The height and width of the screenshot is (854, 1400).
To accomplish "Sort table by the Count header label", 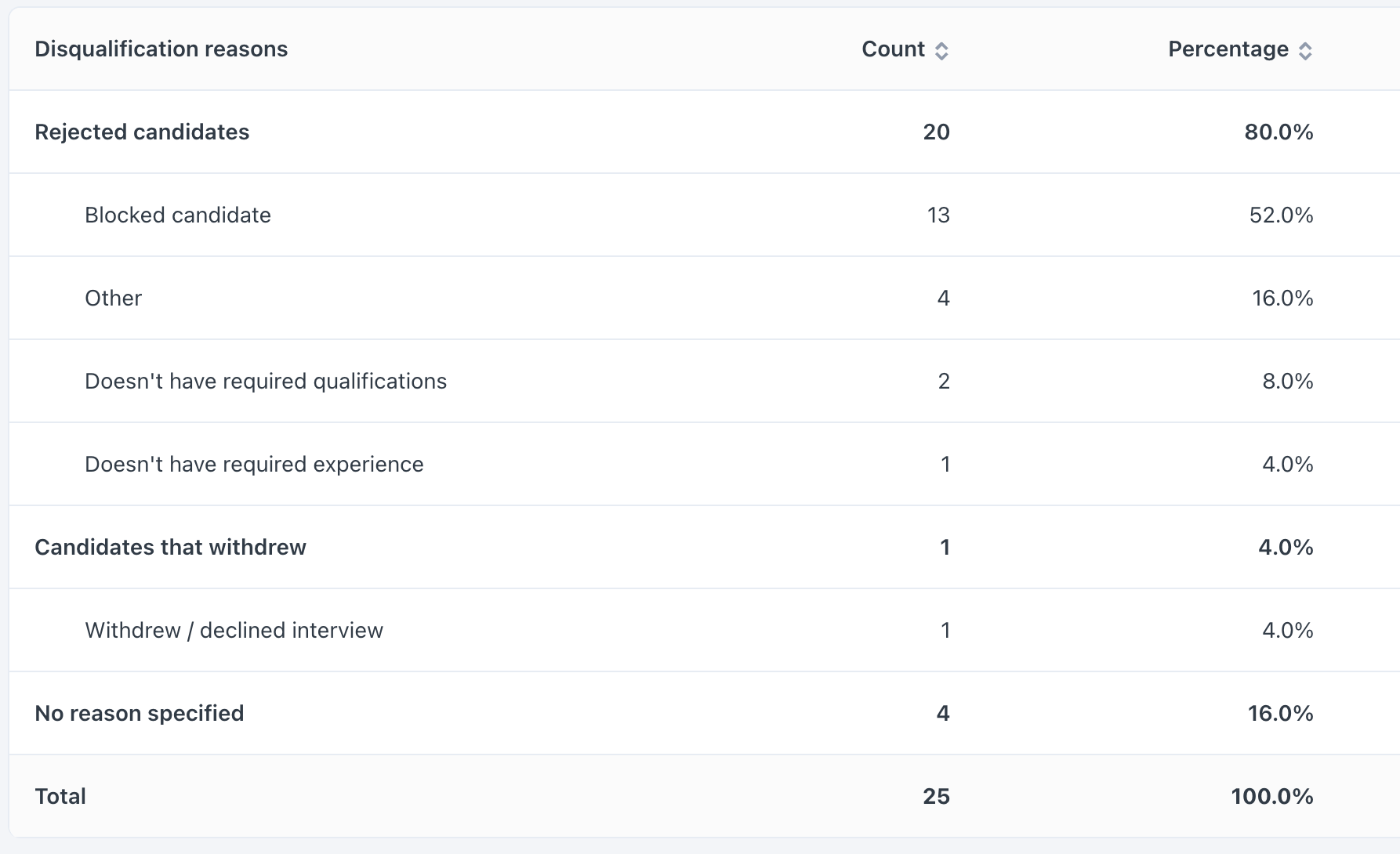I will [893, 49].
